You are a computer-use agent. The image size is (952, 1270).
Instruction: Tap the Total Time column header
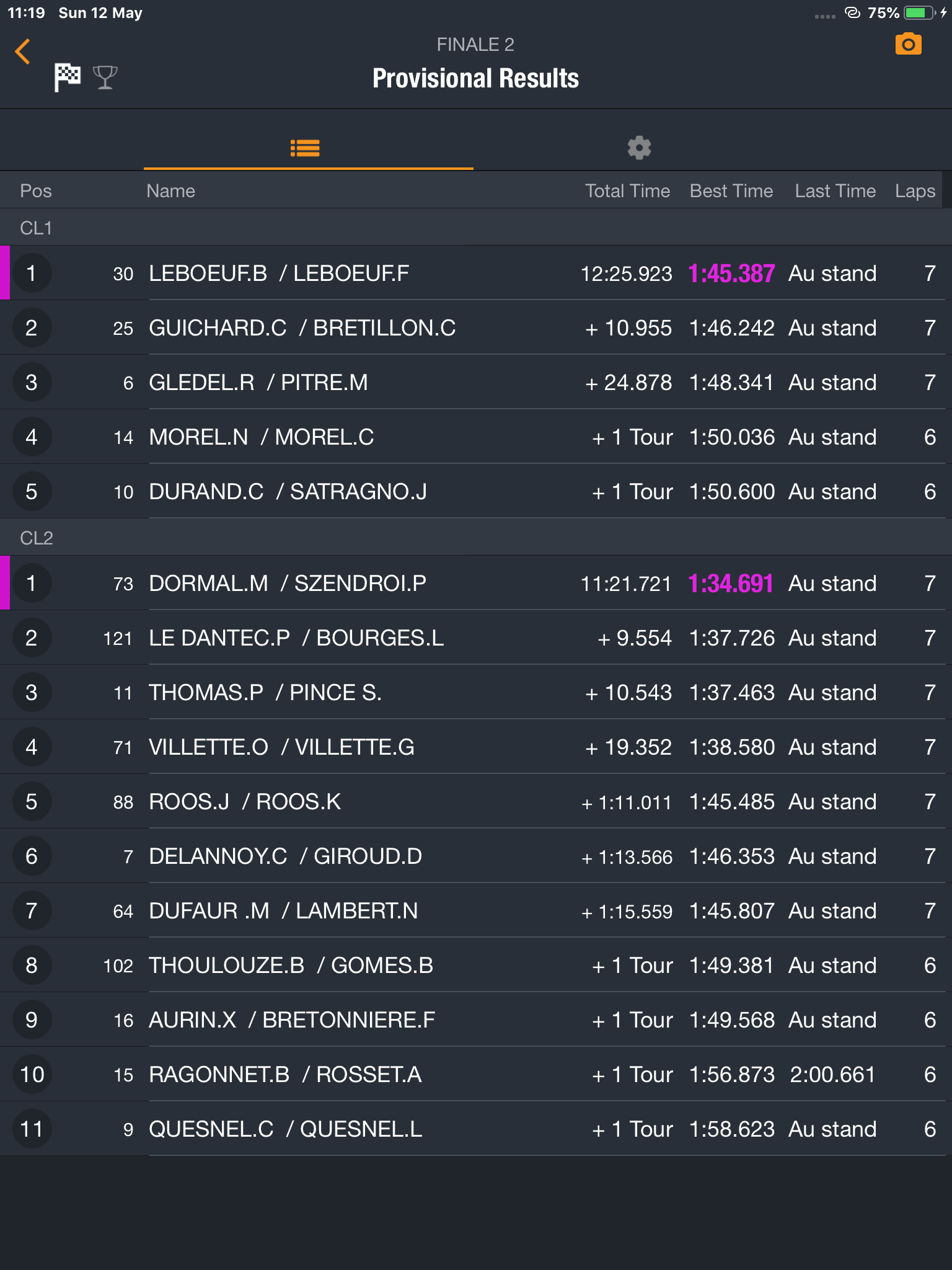[x=627, y=191]
